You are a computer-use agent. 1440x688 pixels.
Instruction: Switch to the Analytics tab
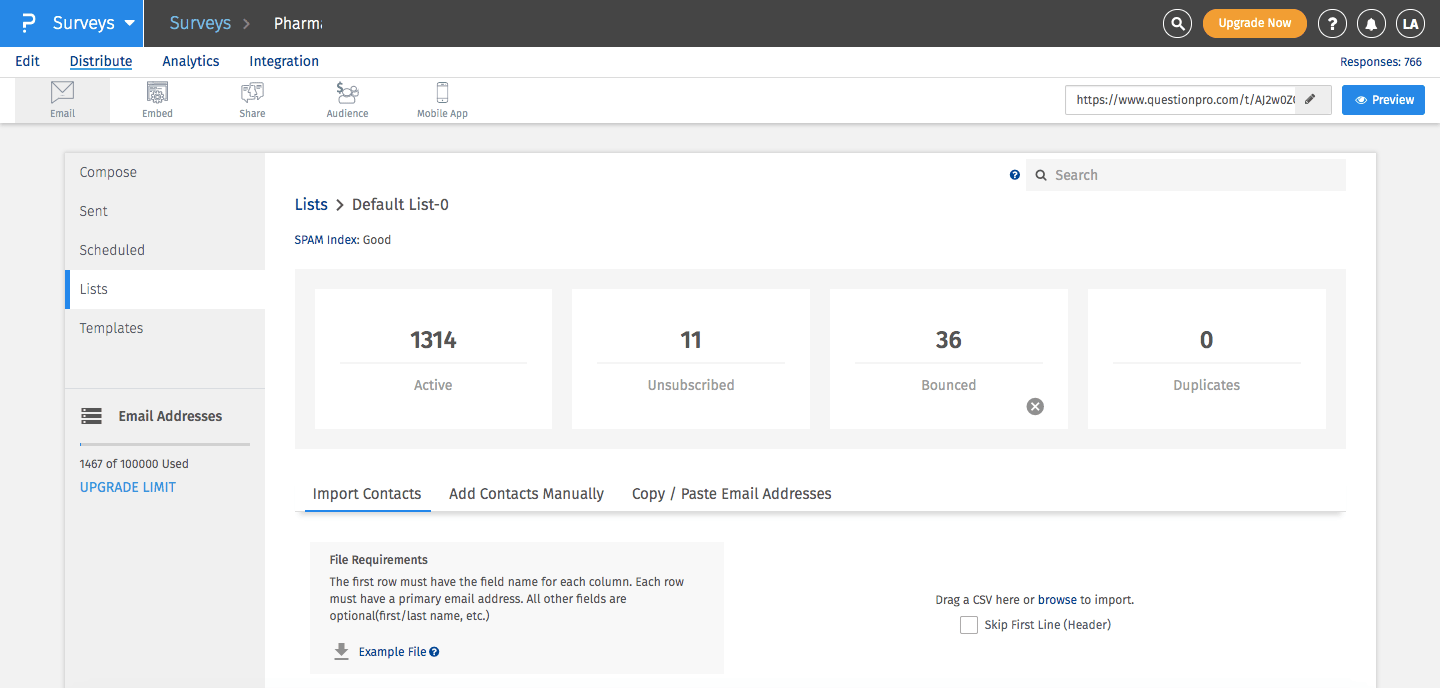click(190, 61)
